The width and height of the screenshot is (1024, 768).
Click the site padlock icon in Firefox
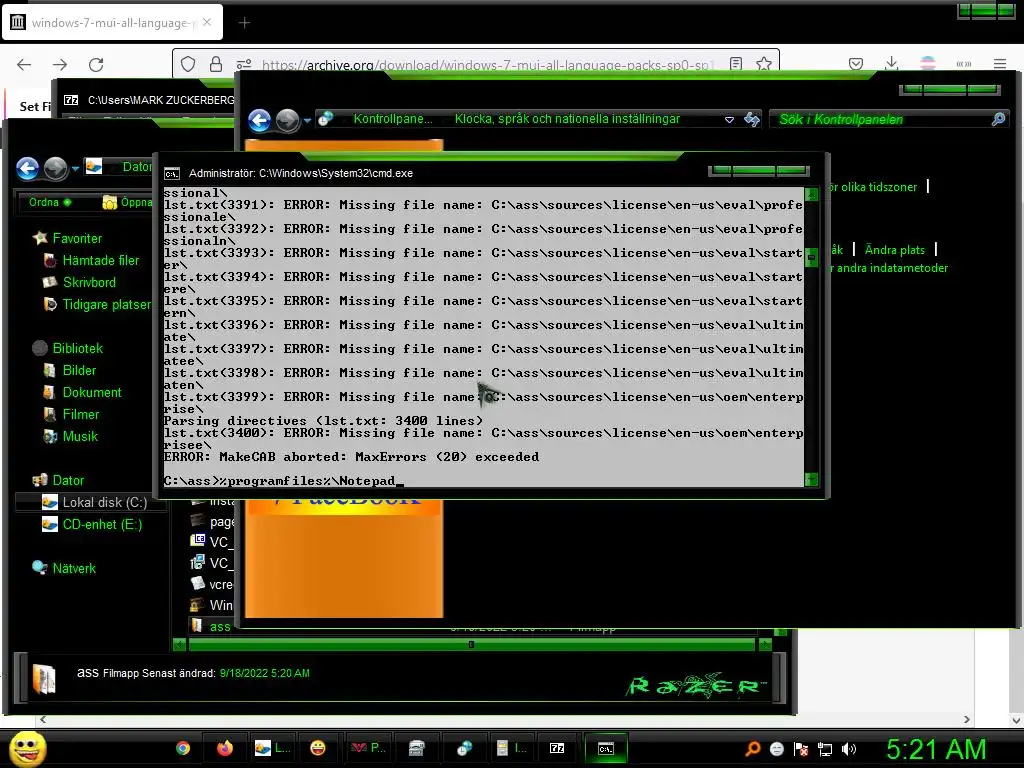click(x=216, y=64)
